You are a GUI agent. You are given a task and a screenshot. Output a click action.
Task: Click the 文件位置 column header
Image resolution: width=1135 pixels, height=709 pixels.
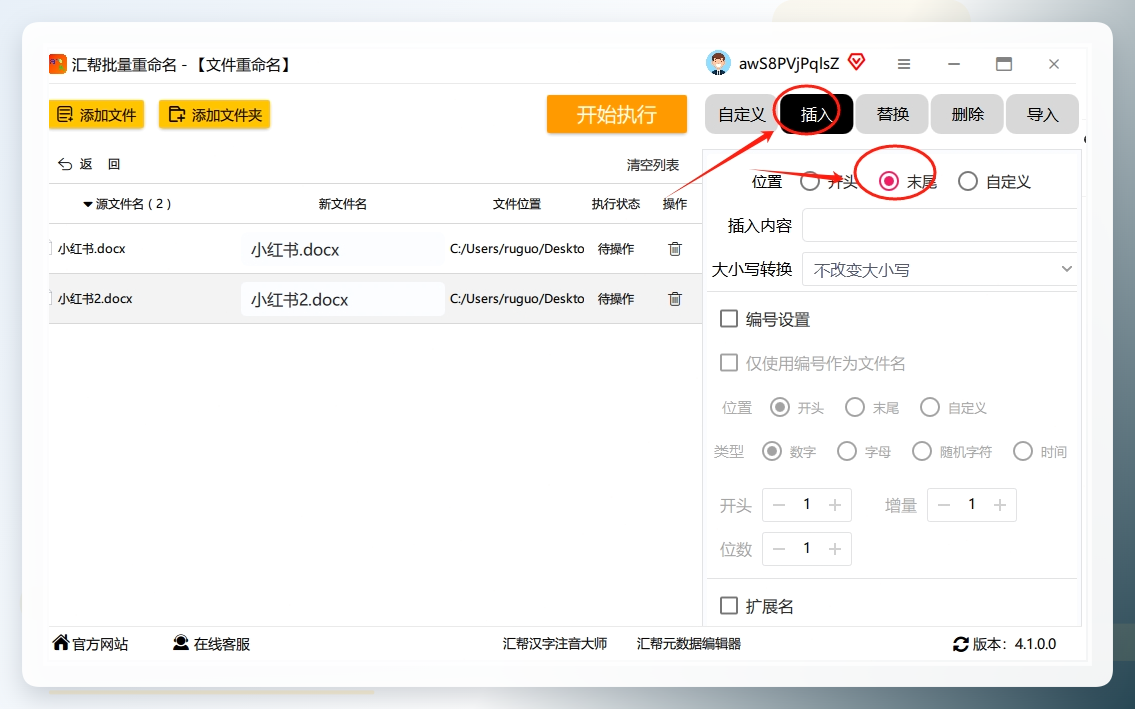[x=517, y=204]
